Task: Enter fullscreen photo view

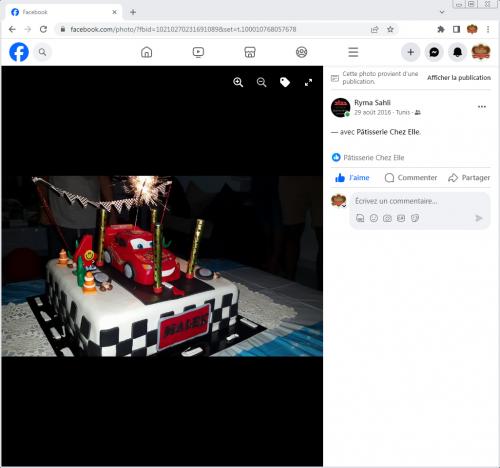Action: (x=308, y=82)
